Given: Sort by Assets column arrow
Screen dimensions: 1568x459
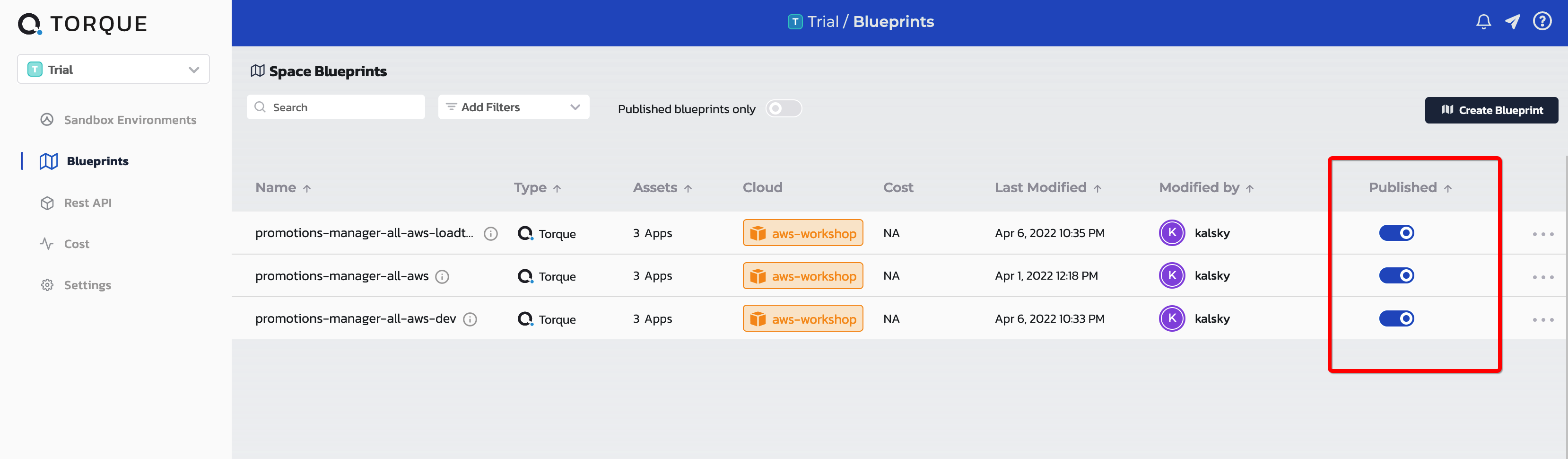Looking at the screenshot, I should coord(688,189).
